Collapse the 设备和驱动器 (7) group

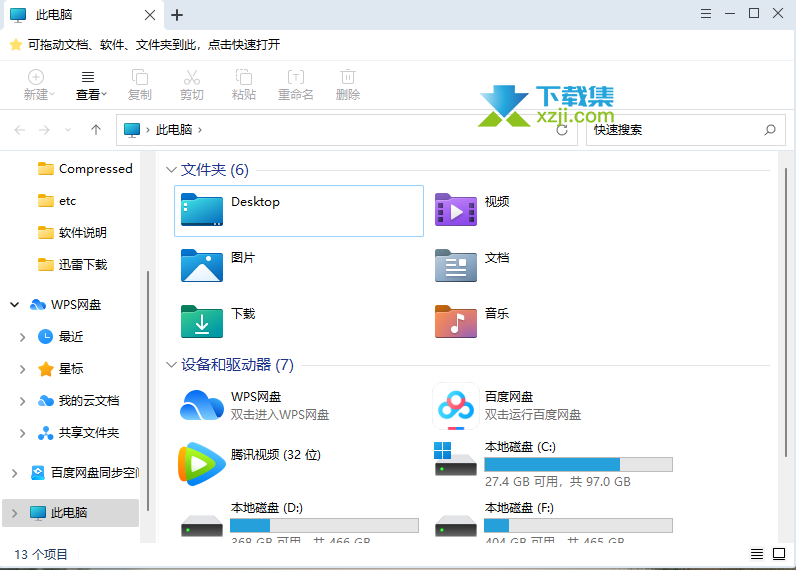pos(171,364)
